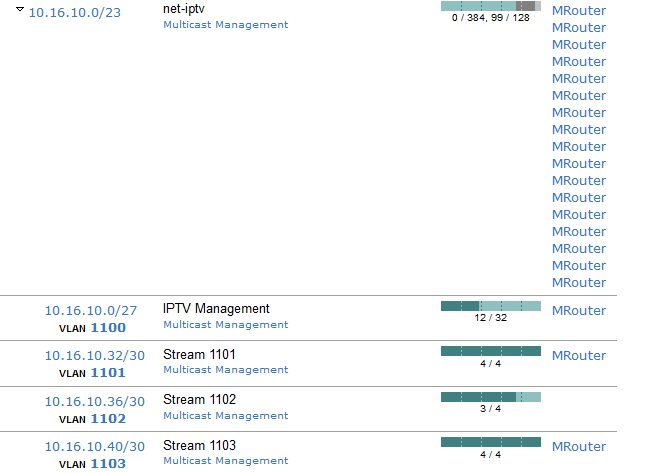Viewport: 652px width, 473px height.
Task: Select Multicast Management tag under IPTV Management
Action: click(x=225, y=324)
